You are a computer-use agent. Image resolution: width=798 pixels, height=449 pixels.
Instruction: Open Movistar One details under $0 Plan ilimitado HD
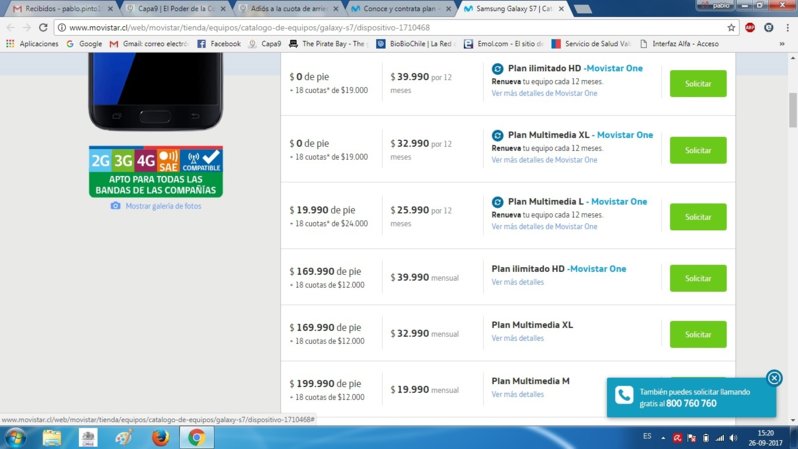(x=544, y=93)
